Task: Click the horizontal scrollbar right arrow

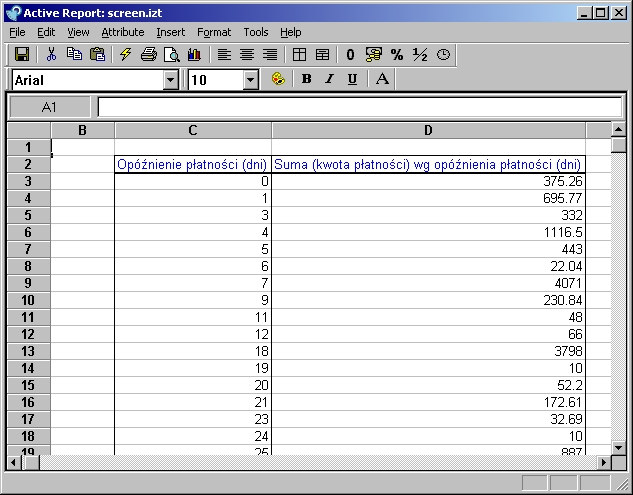Action: point(604,462)
